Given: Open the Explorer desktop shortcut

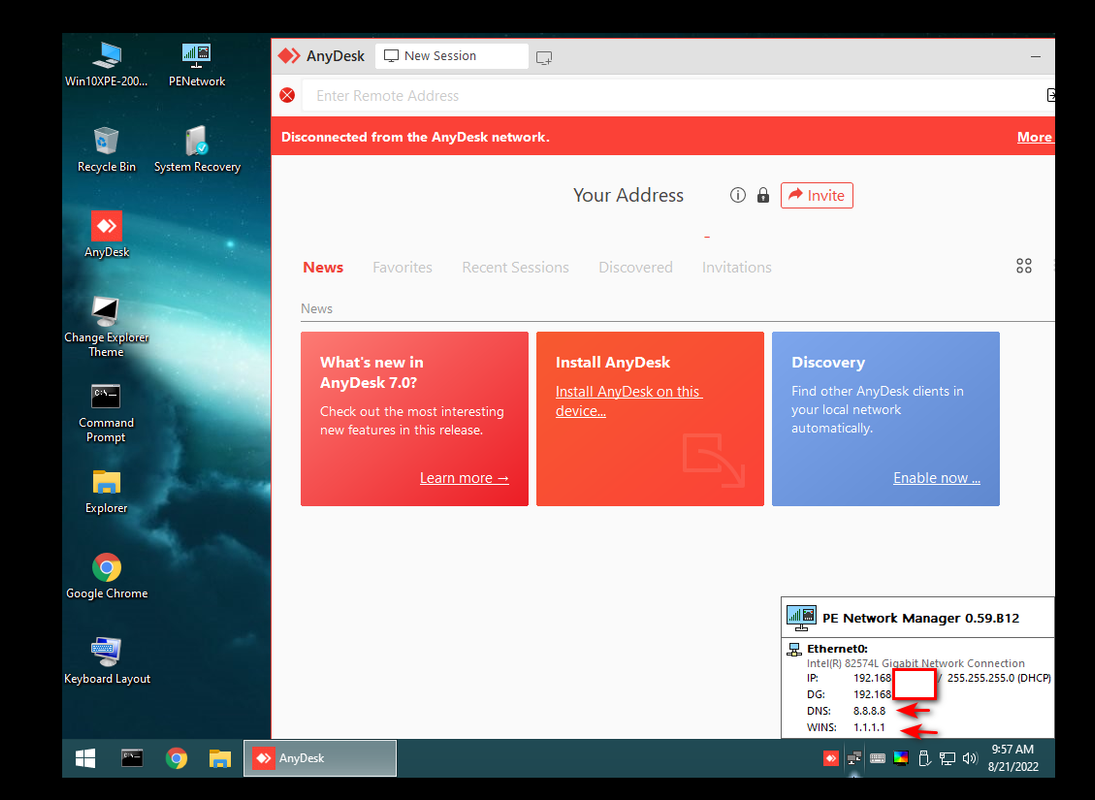Looking at the screenshot, I should click(106, 491).
